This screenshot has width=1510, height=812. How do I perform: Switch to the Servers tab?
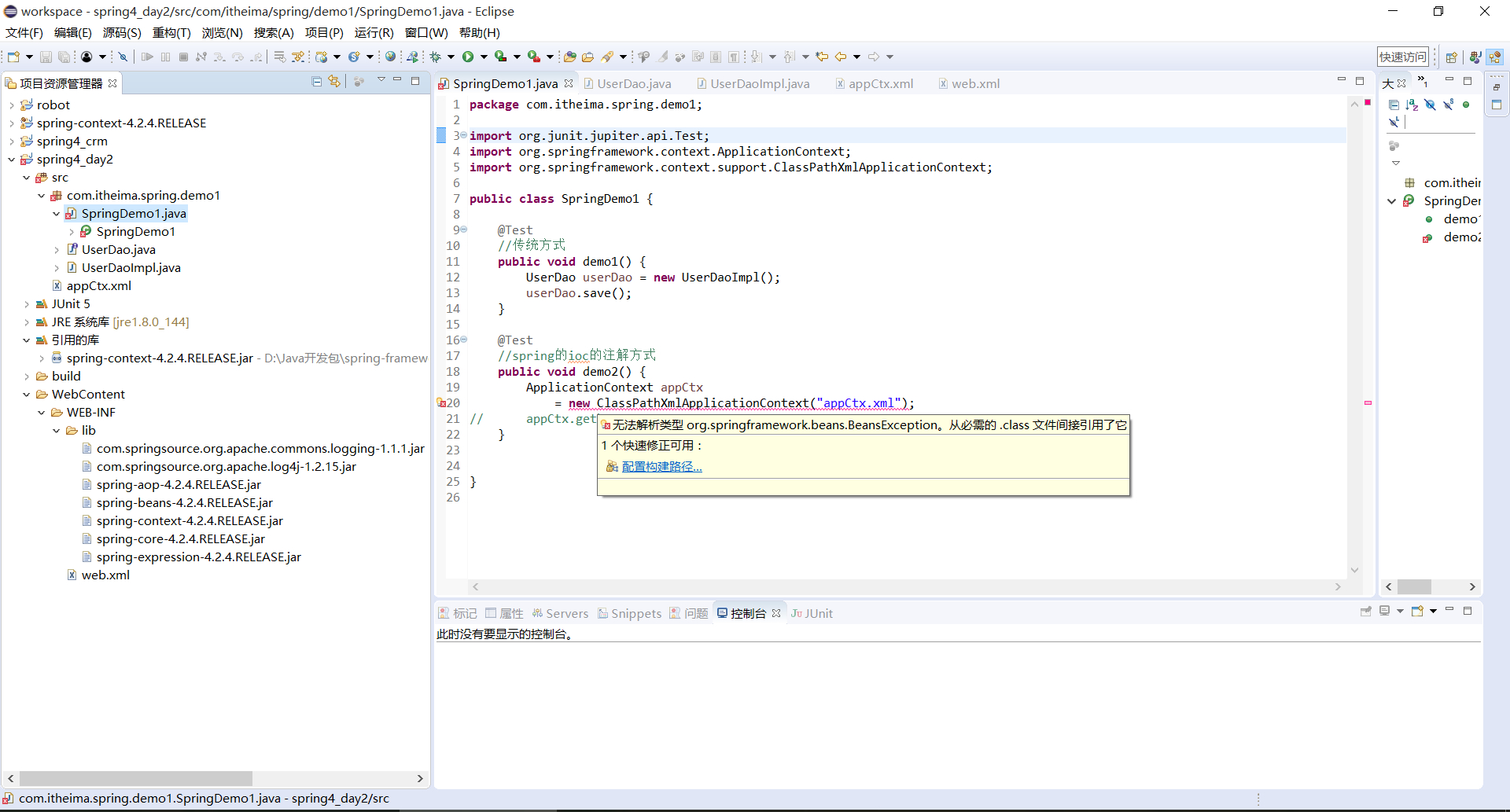pos(560,613)
